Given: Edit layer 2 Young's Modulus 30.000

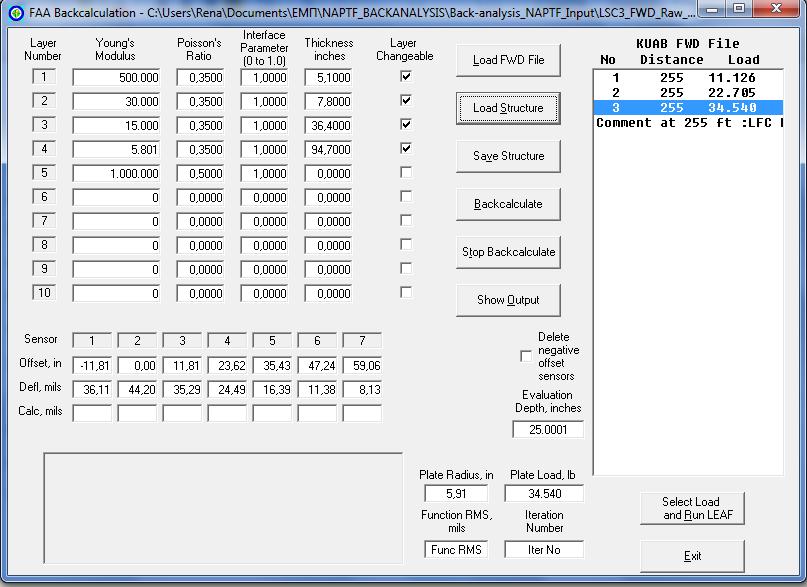Looking at the screenshot, I should [116, 101].
